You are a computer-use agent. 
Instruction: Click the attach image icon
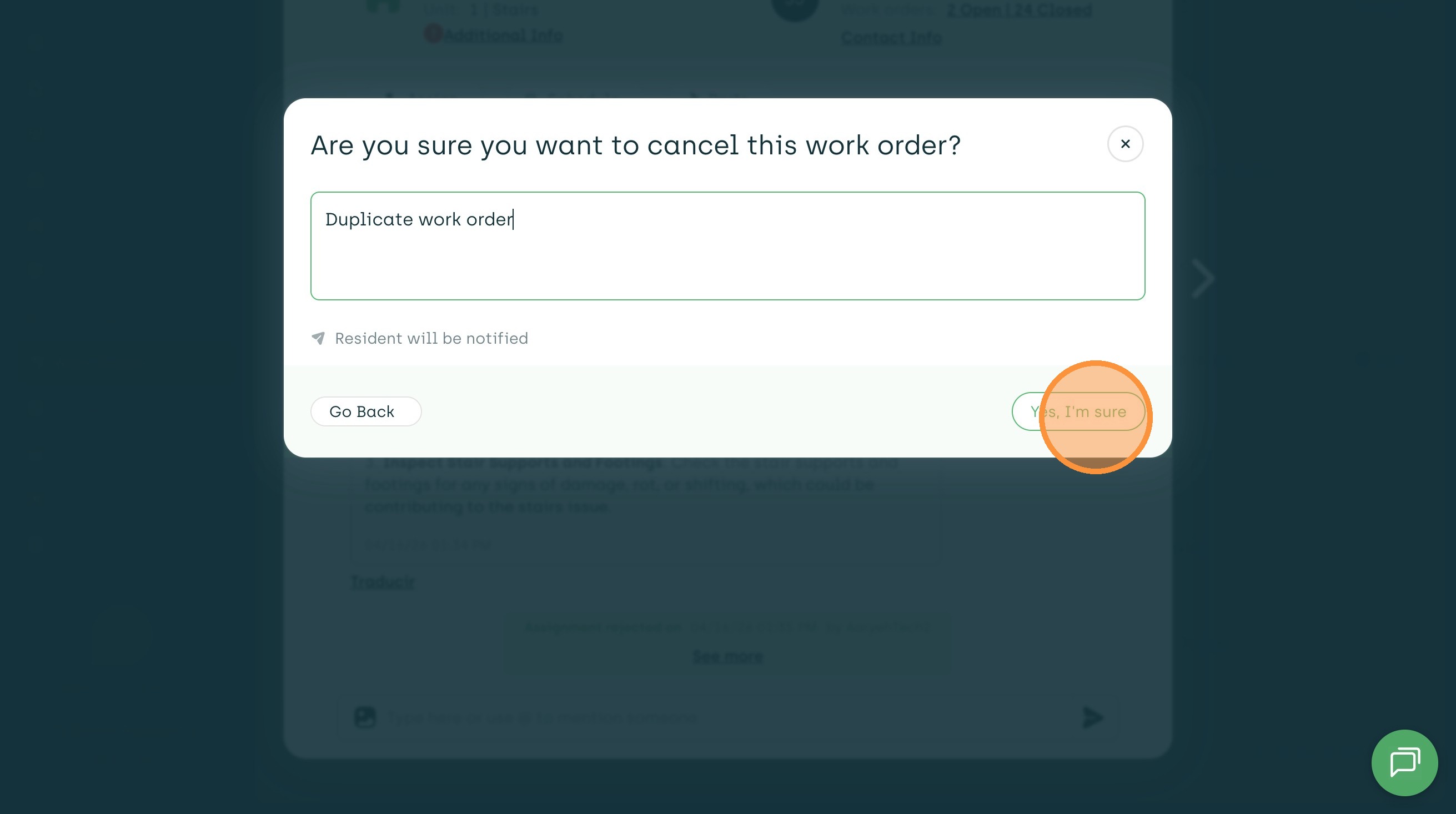365,717
